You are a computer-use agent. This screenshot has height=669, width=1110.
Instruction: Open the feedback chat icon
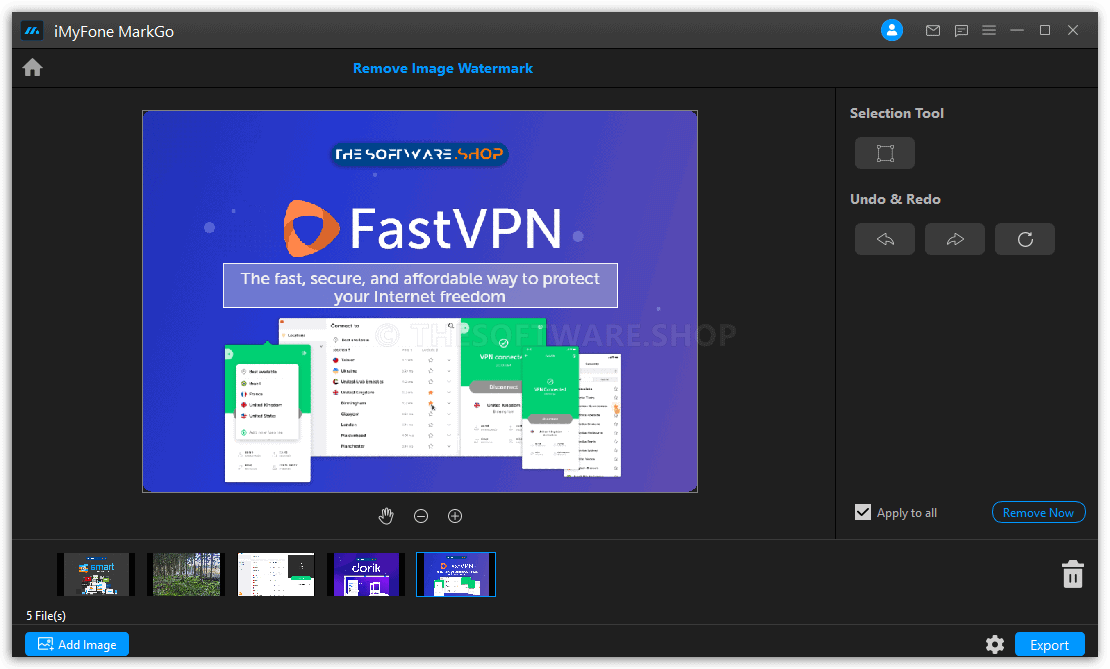pyautogui.click(x=961, y=30)
